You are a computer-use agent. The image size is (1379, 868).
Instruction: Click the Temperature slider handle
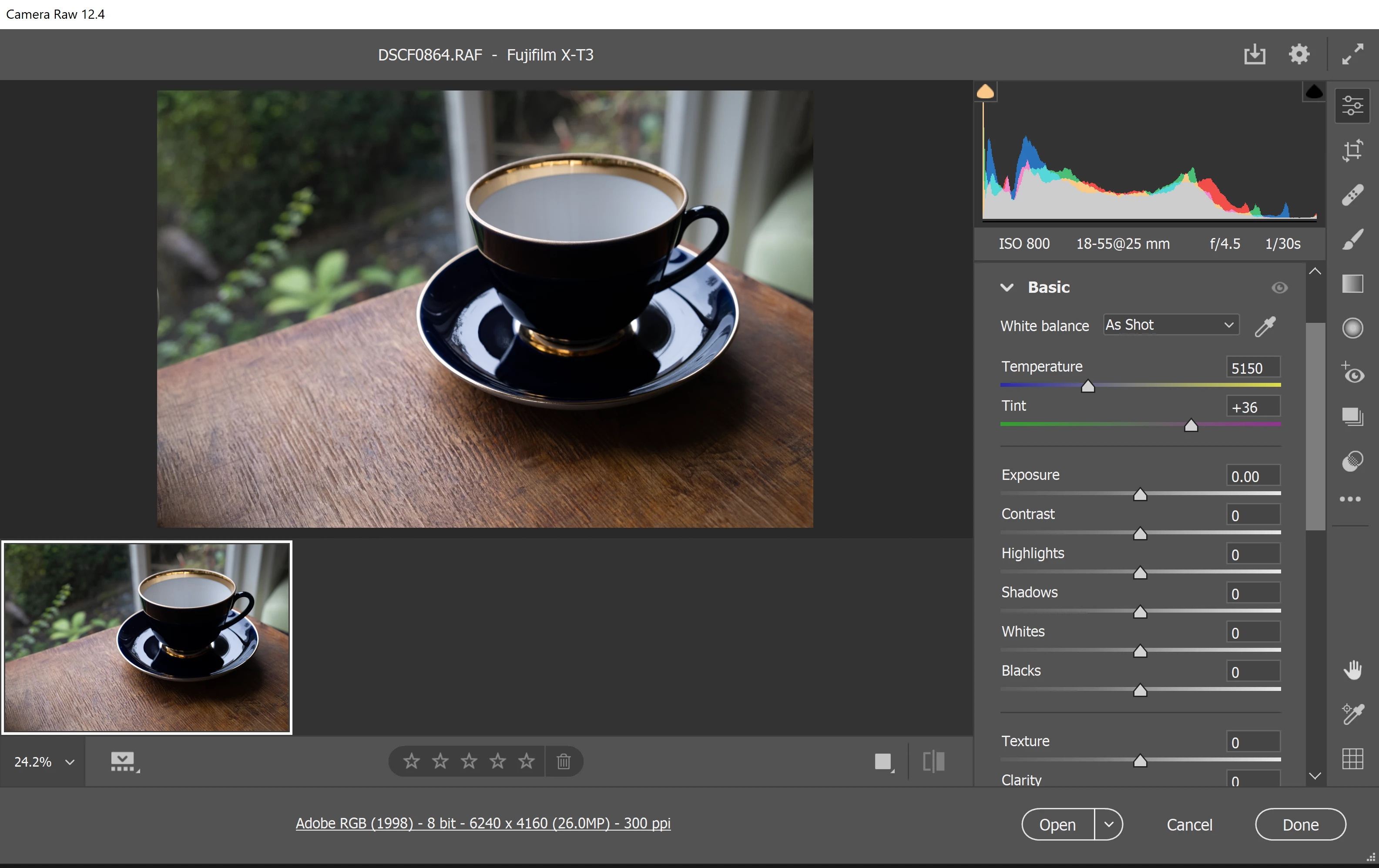click(x=1087, y=387)
